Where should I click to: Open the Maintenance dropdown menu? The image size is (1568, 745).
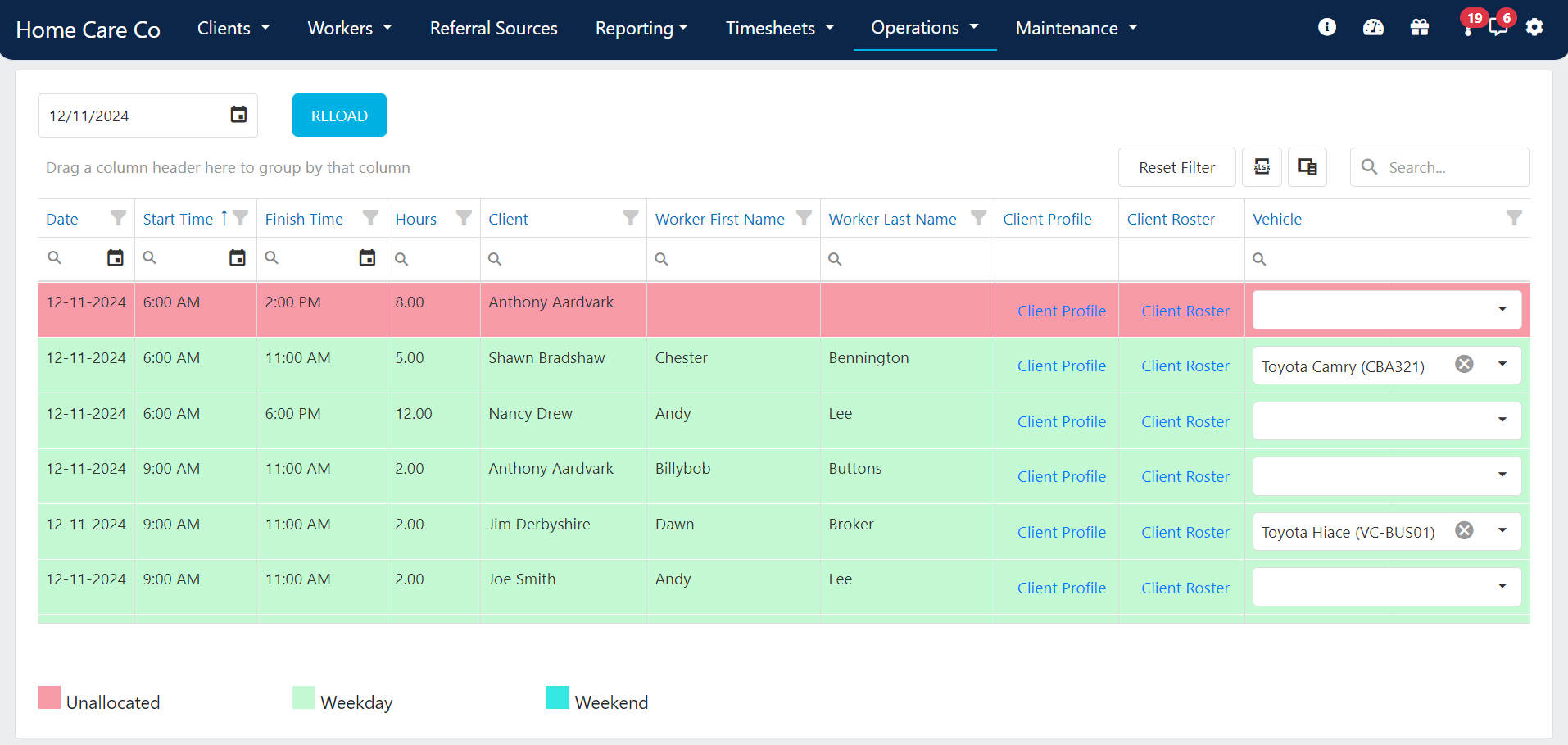1076,28
